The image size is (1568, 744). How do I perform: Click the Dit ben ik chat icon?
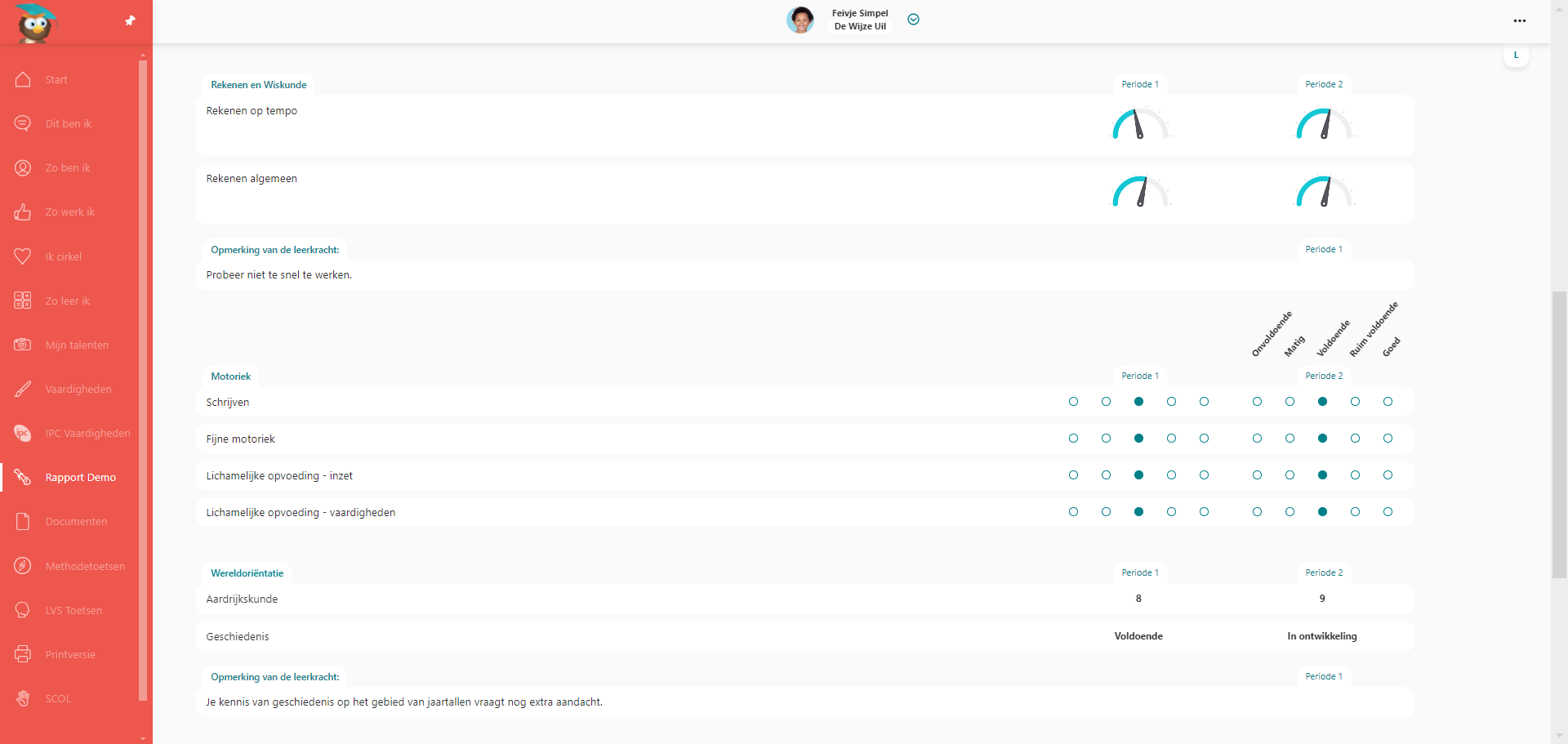tap(23, 123)
